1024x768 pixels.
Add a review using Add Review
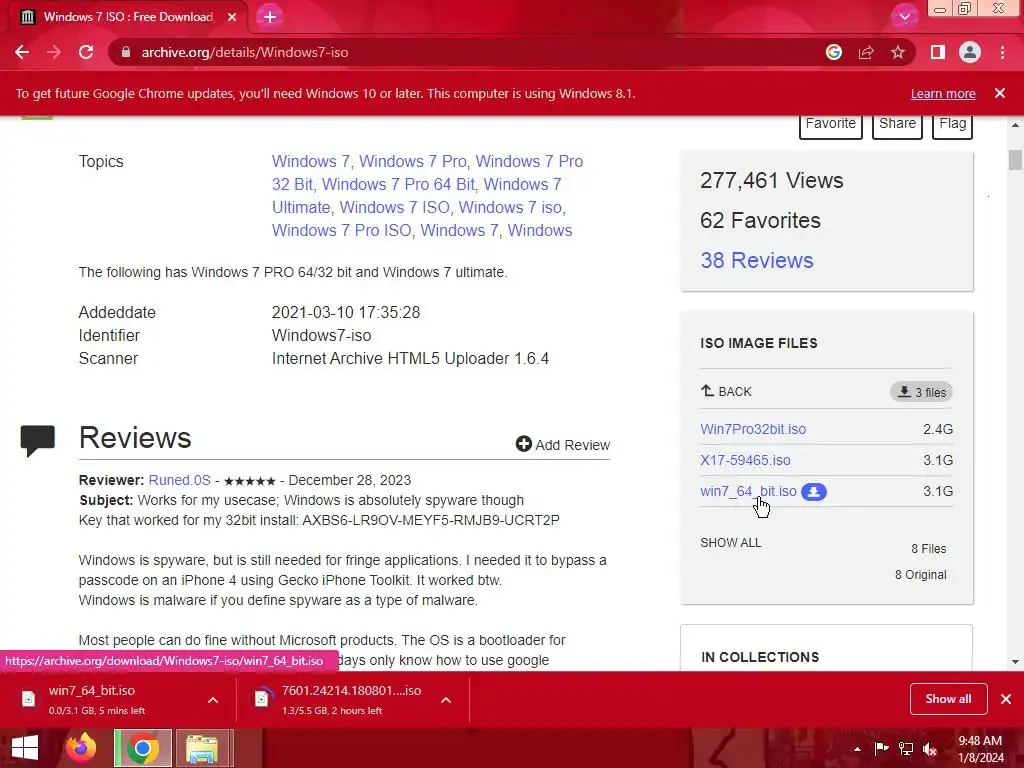click(x=563, y=445)
